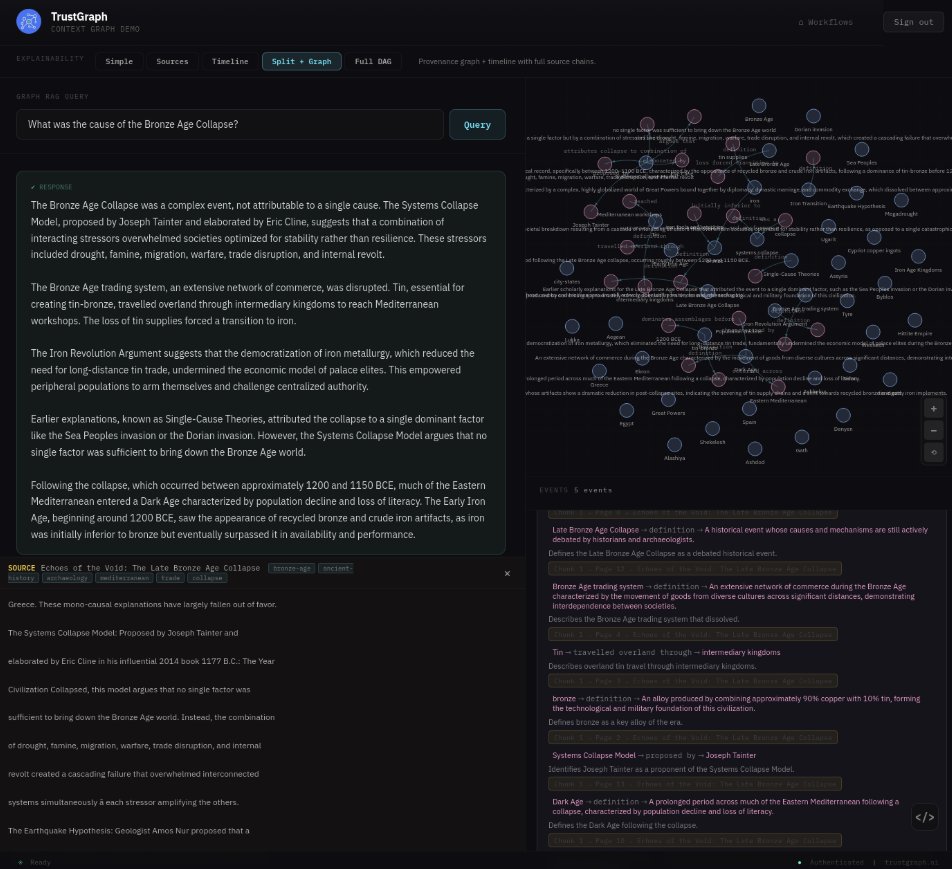This screenshot has width=952, height=869.
Task: Reset the graph view
Action: [934, 452]
